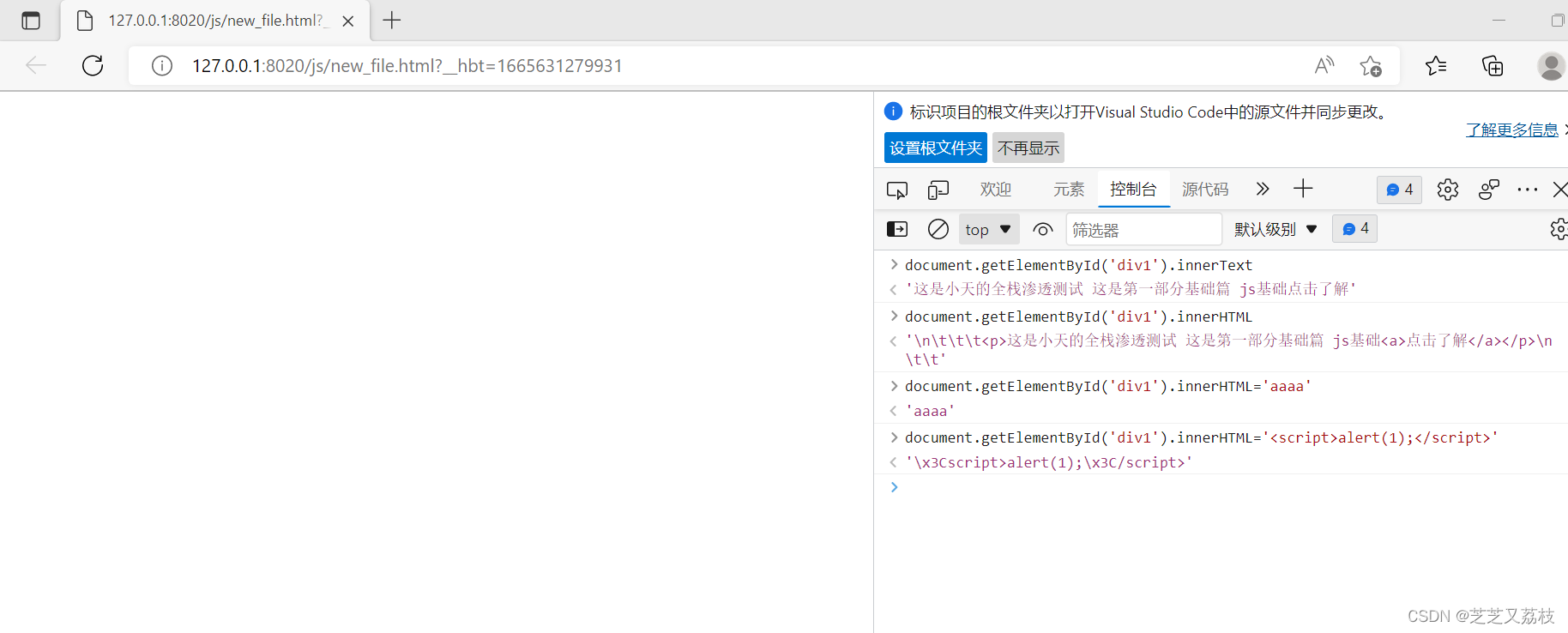This screenshot has height=633, width=1568.
Task: Switch to the '欢迎' tab
Action: (996, 190)
